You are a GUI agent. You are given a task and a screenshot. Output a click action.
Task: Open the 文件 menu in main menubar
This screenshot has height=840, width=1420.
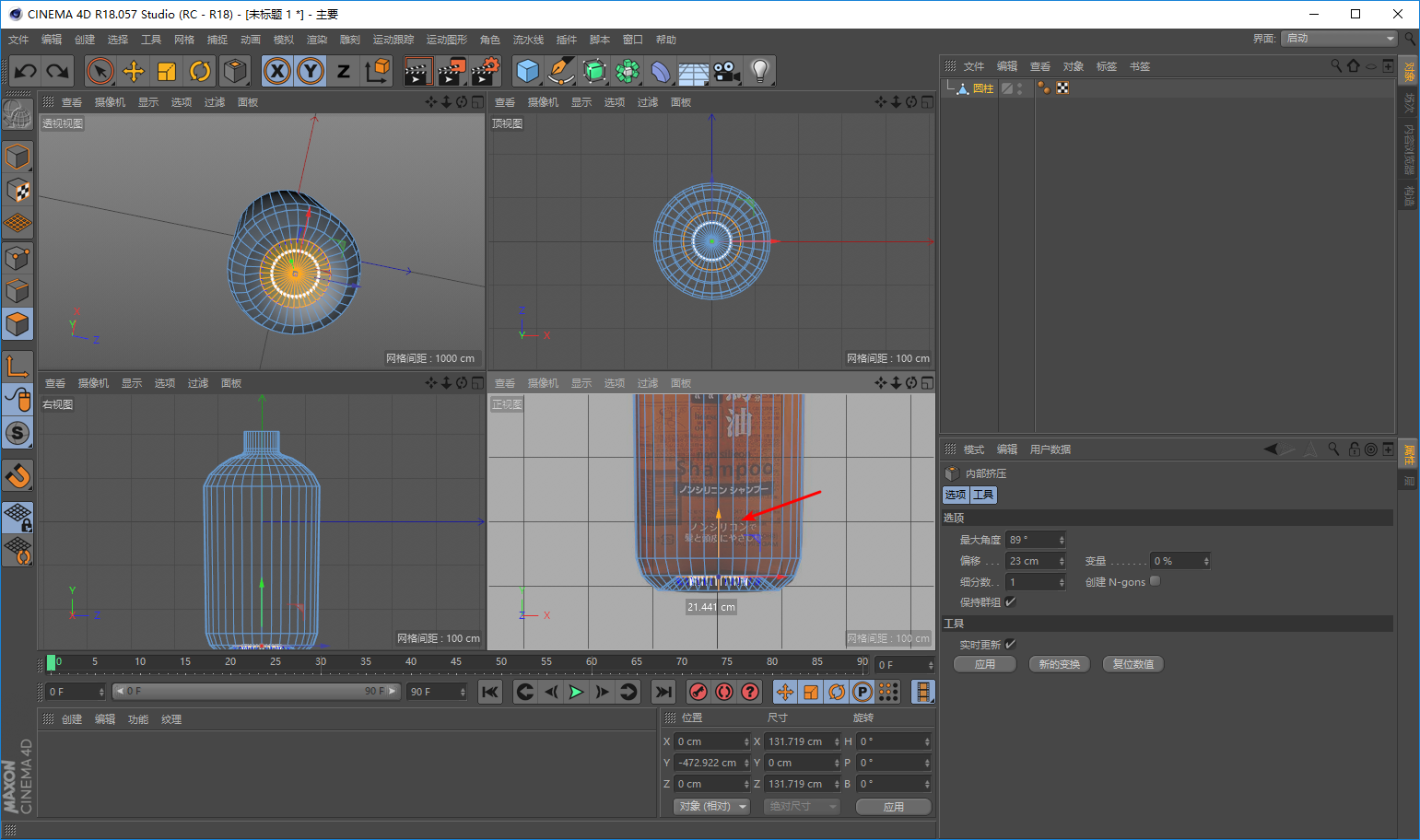tap(18, 40)
